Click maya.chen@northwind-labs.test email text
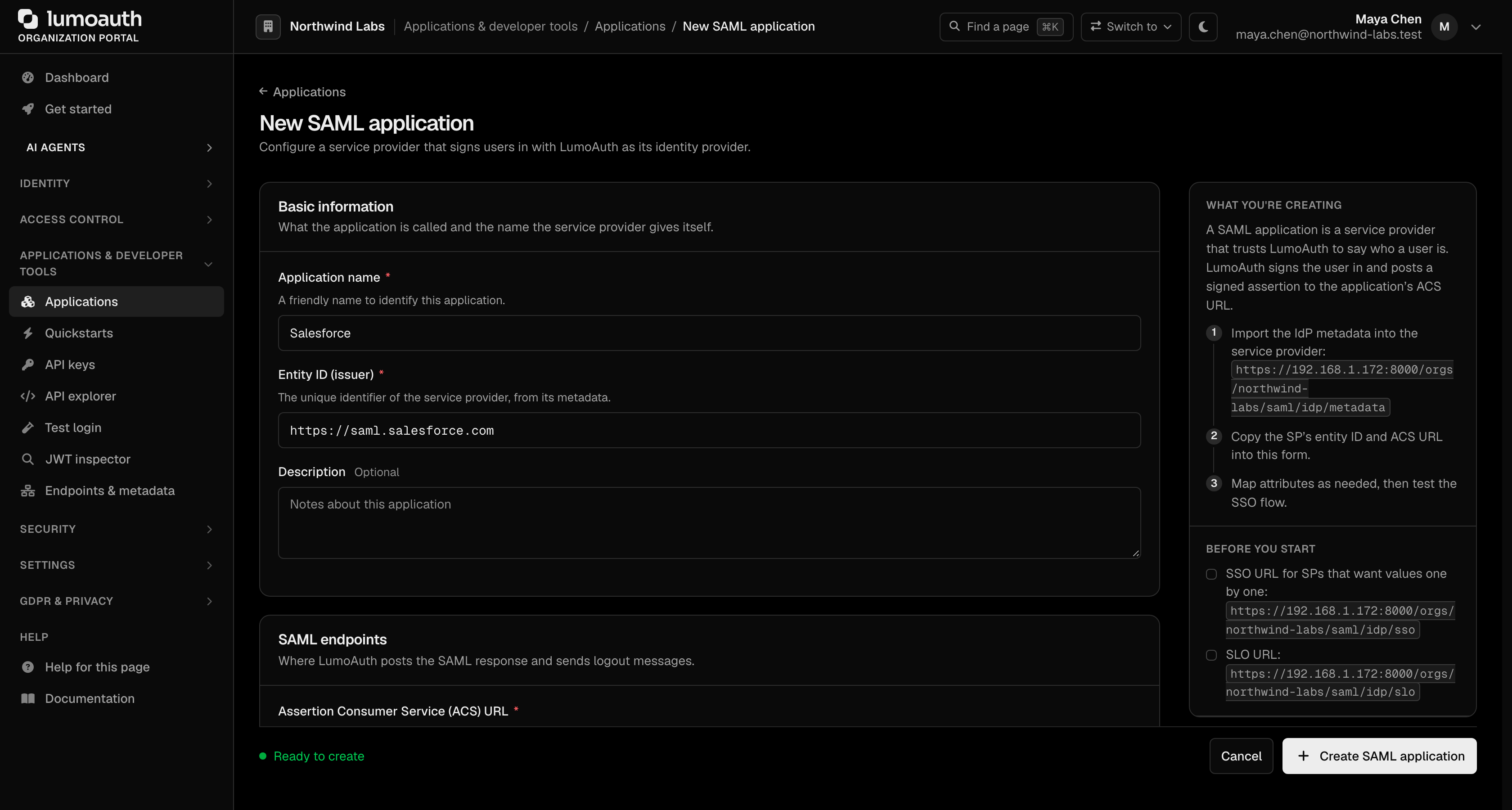 [x=1328, y=35]
